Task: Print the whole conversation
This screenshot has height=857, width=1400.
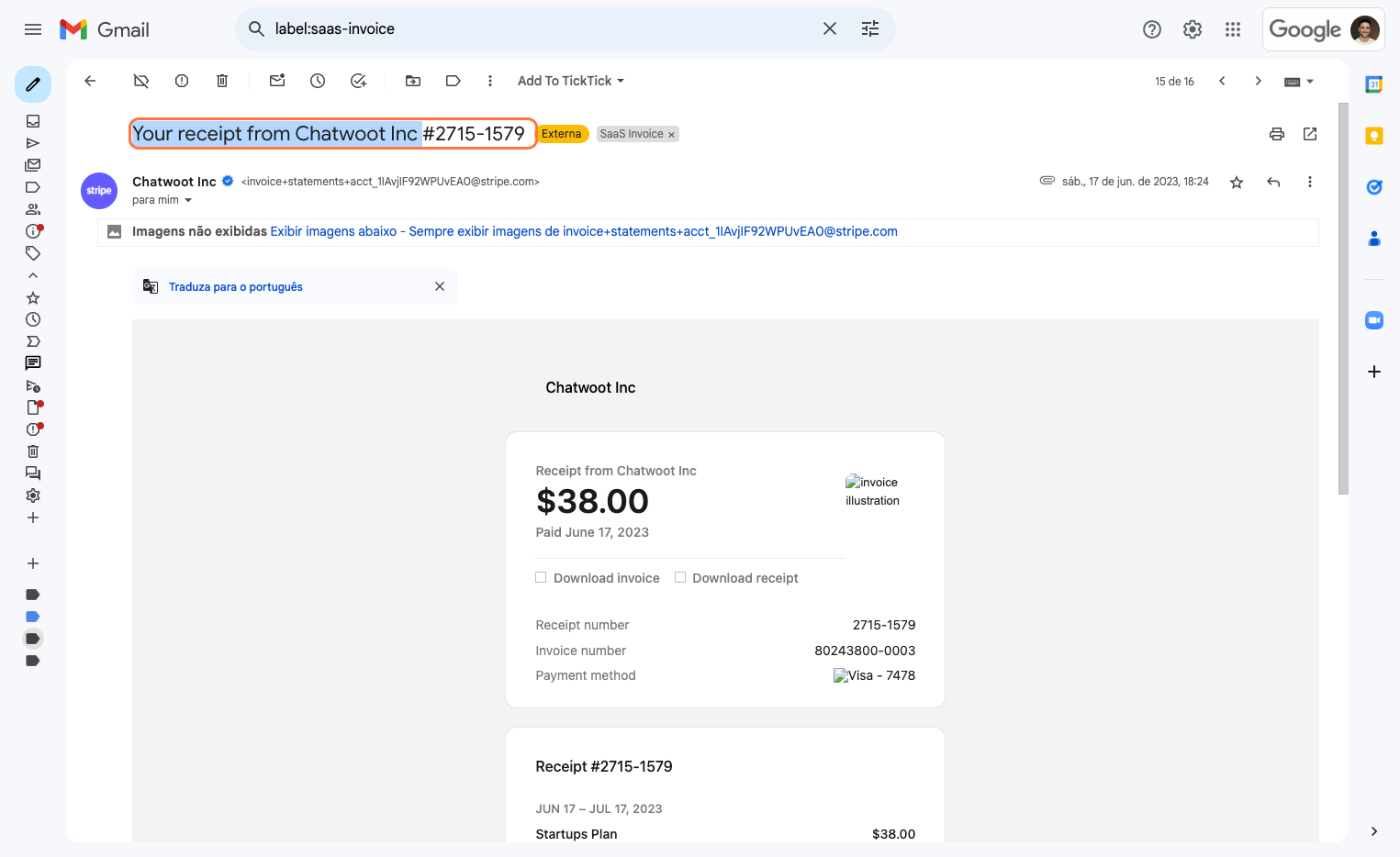Action: point(1277,134)
